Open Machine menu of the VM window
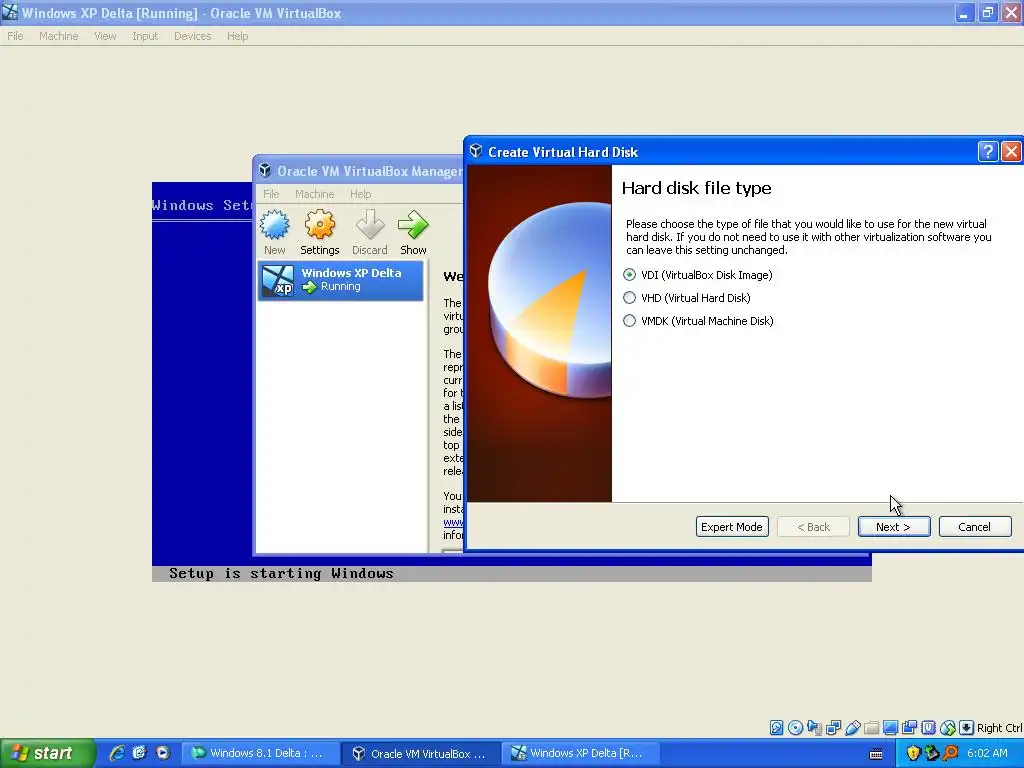Image resolution: width=1024 pixels, height=768 pixels. pyautogui.click(x=58, y=36)
